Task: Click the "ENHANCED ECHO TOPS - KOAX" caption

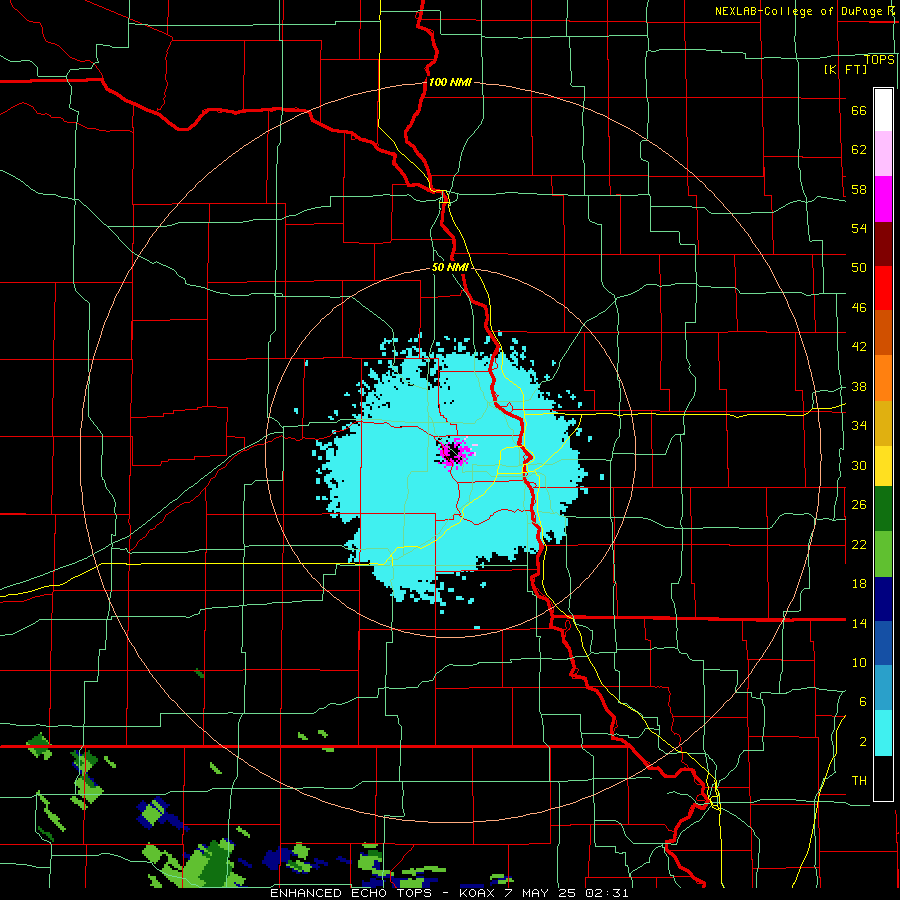Action: click(380, 893)
